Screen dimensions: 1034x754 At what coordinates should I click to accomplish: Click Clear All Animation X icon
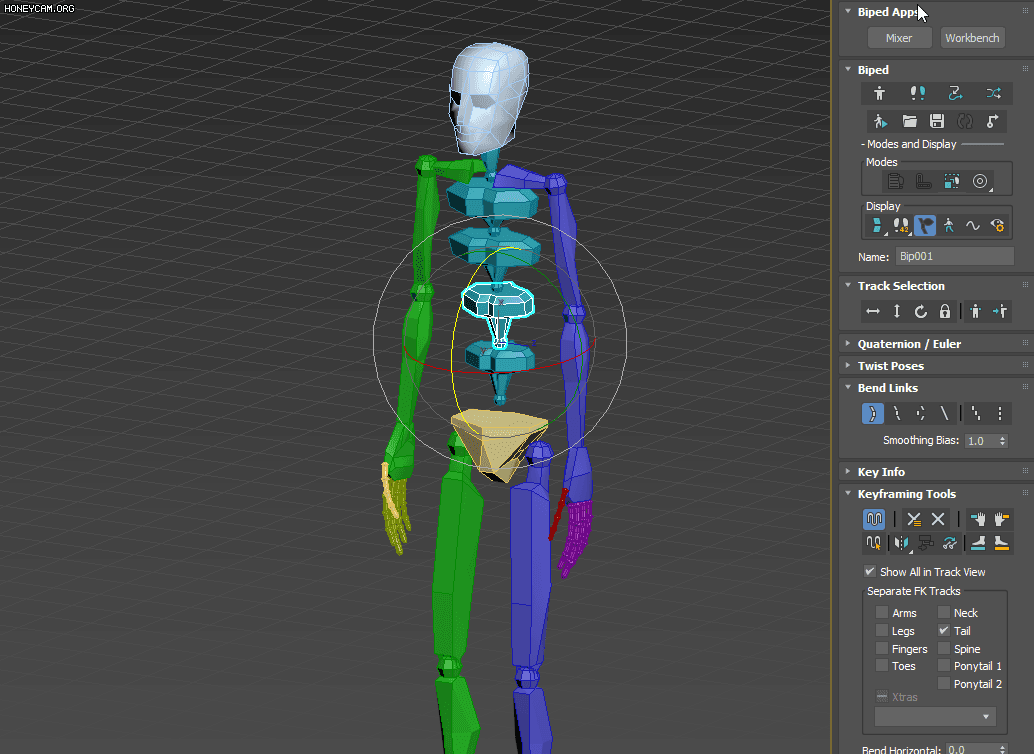pos(938,519)
